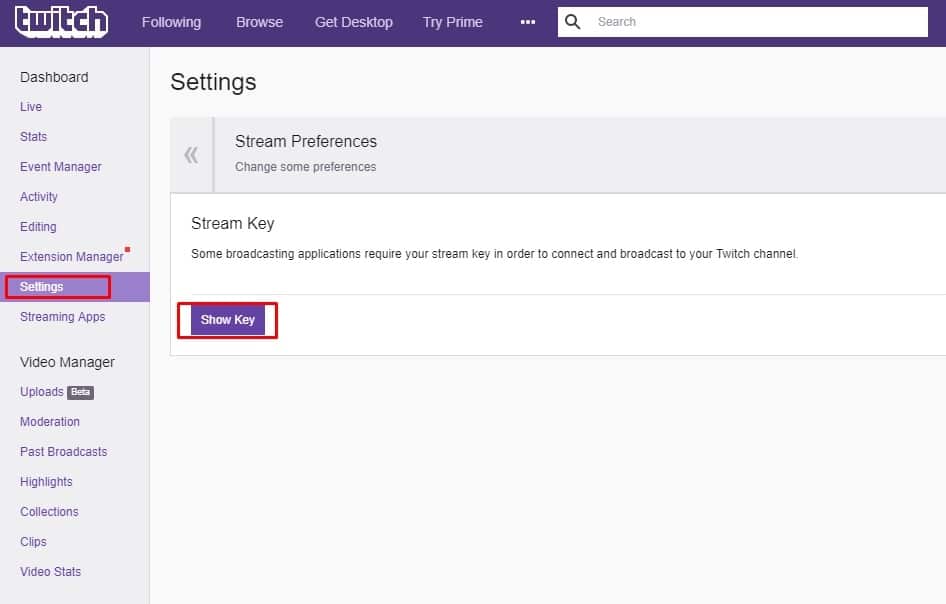Click the Video Manager heading
The width and height of the screenshot is (946, 604).
[x=67, y=362]
